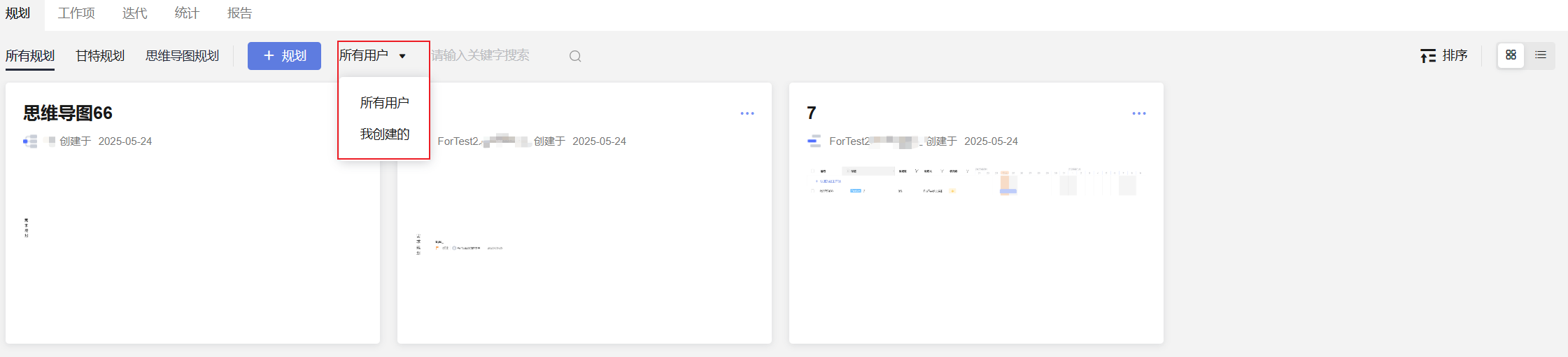This screenshot has height=357, width=1568.
Task: Click the blue + 规划 button
Action: click(x=284, y=56)
